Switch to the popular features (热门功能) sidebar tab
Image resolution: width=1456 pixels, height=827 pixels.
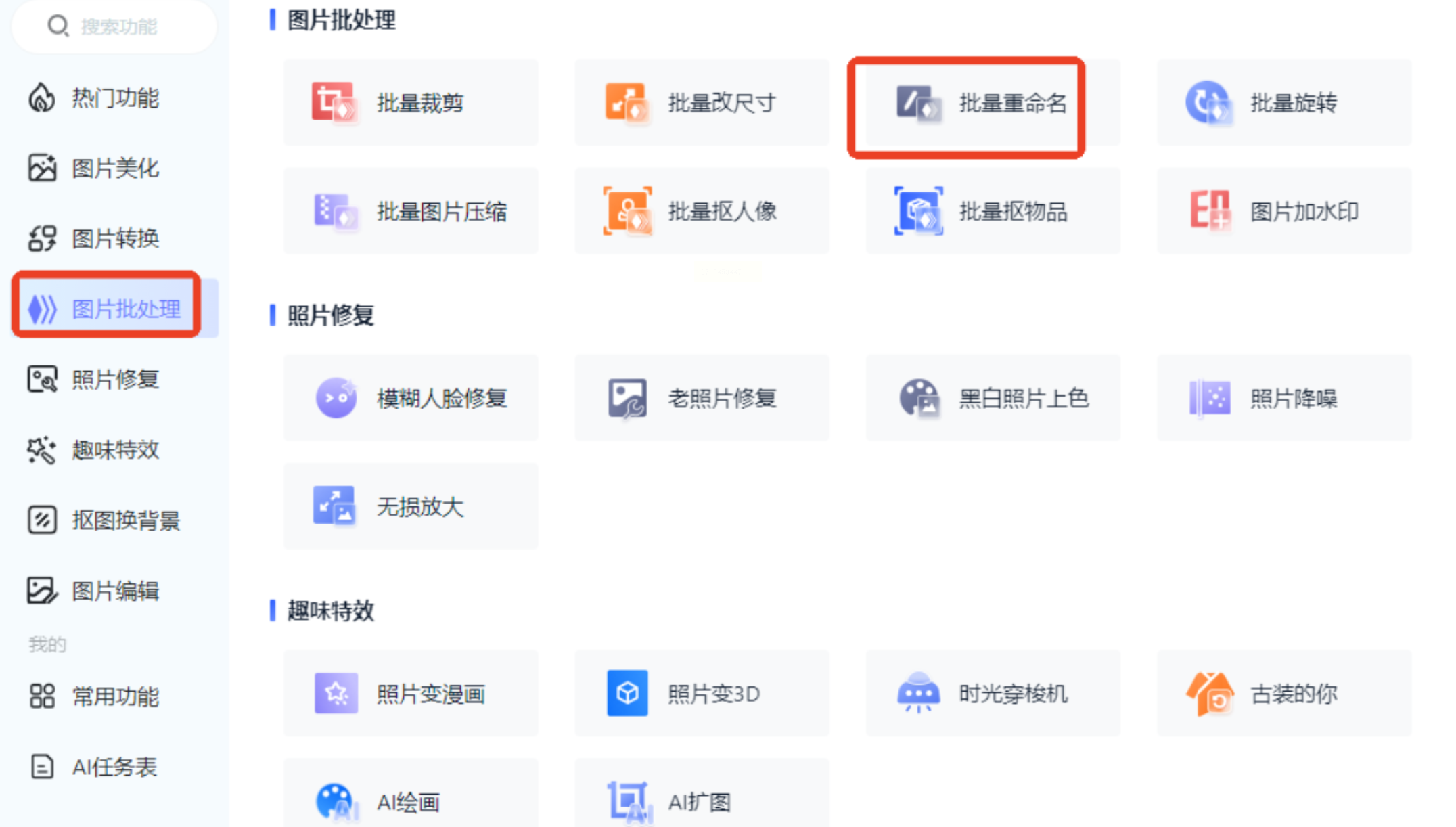pos(114,98)
